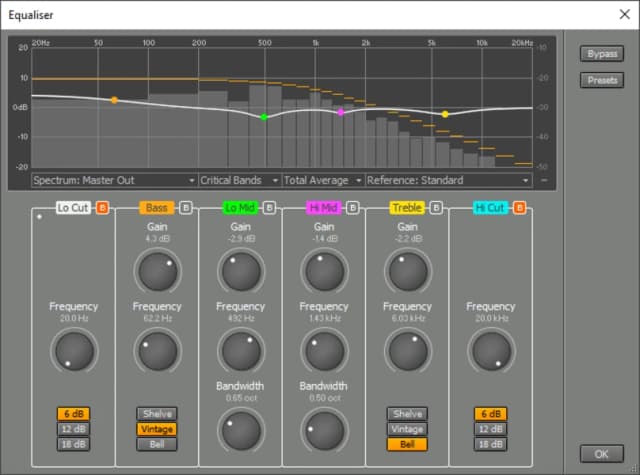Click the Lo Cut frequency value 20.0 Hz
This screenshot has width=640, height=475.
coord(74,318)
